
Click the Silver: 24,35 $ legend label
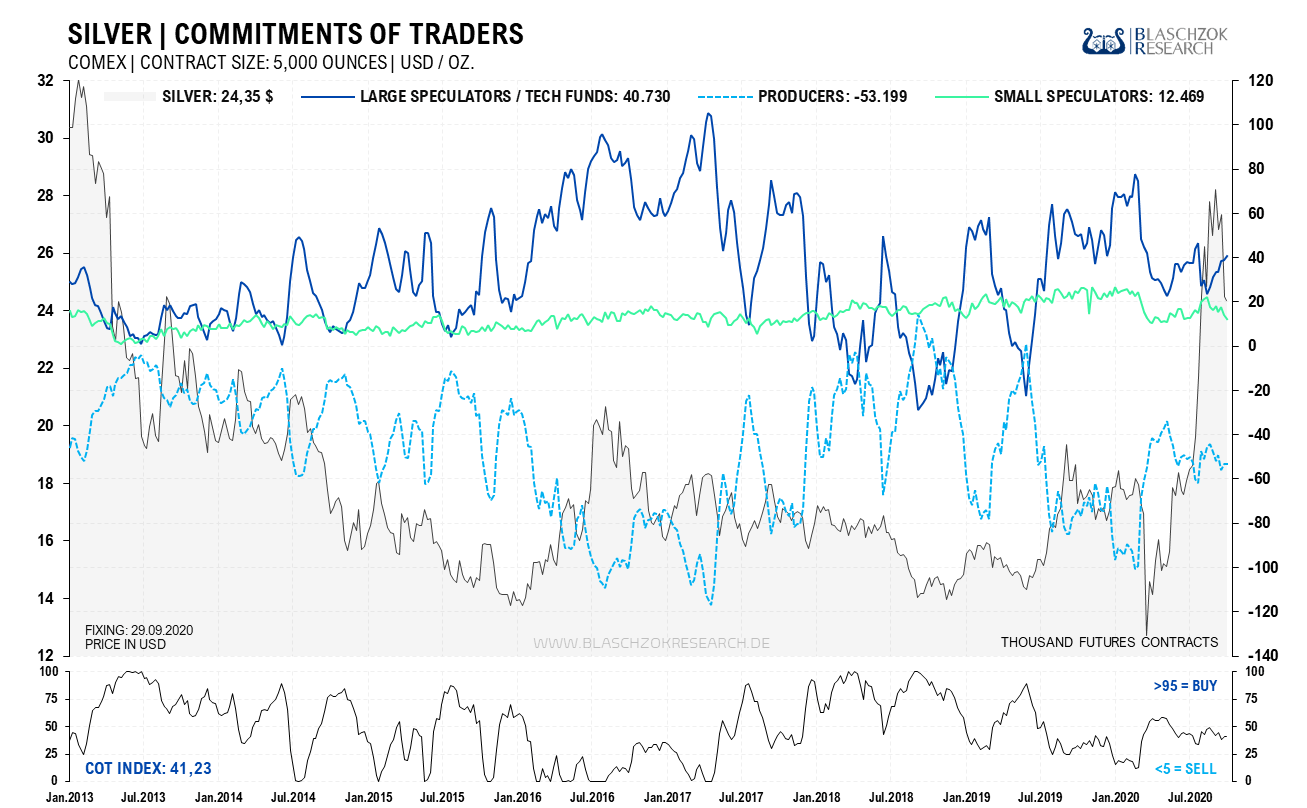[218, 97]
